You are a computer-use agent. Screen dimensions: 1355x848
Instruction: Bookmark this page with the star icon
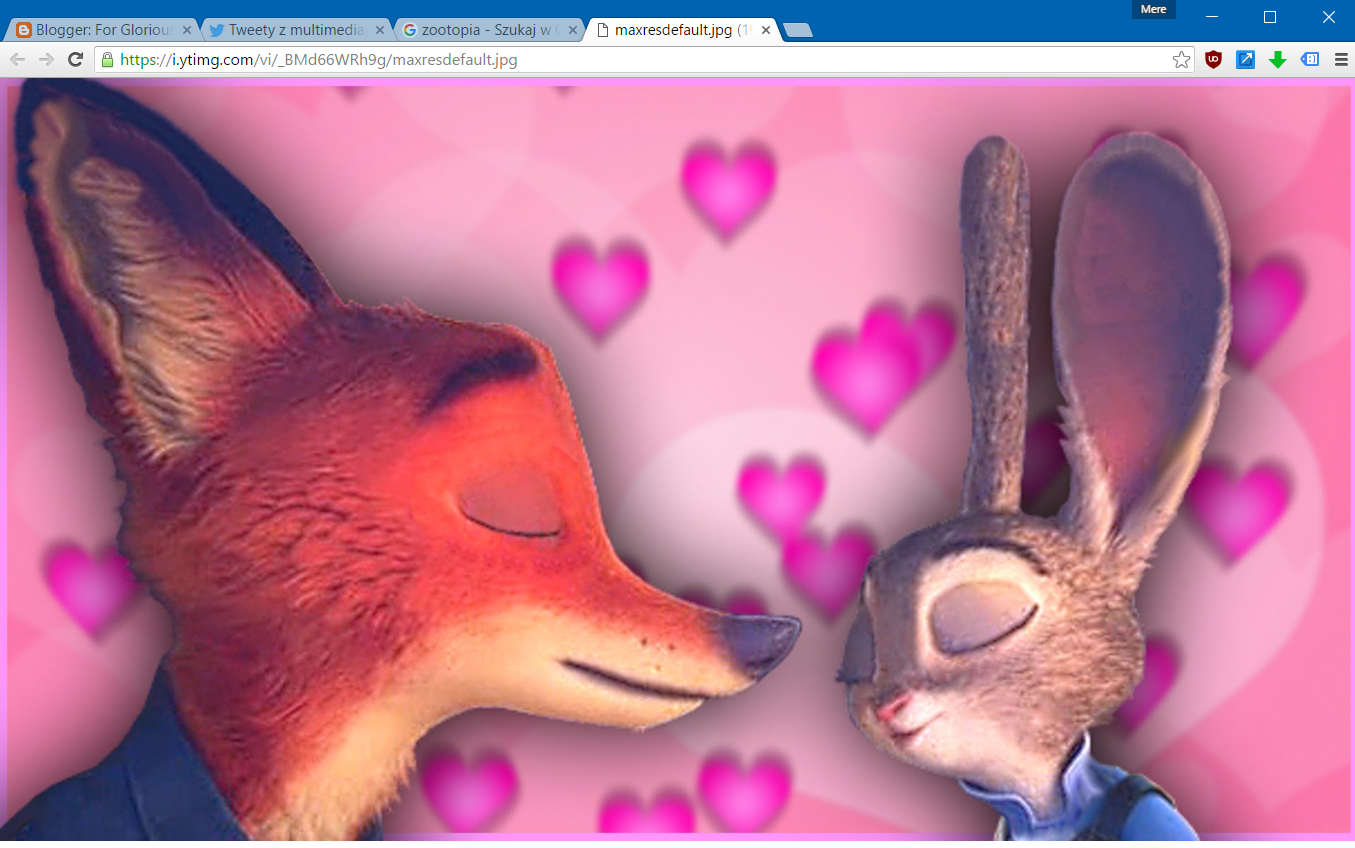tap(1181, 60)
